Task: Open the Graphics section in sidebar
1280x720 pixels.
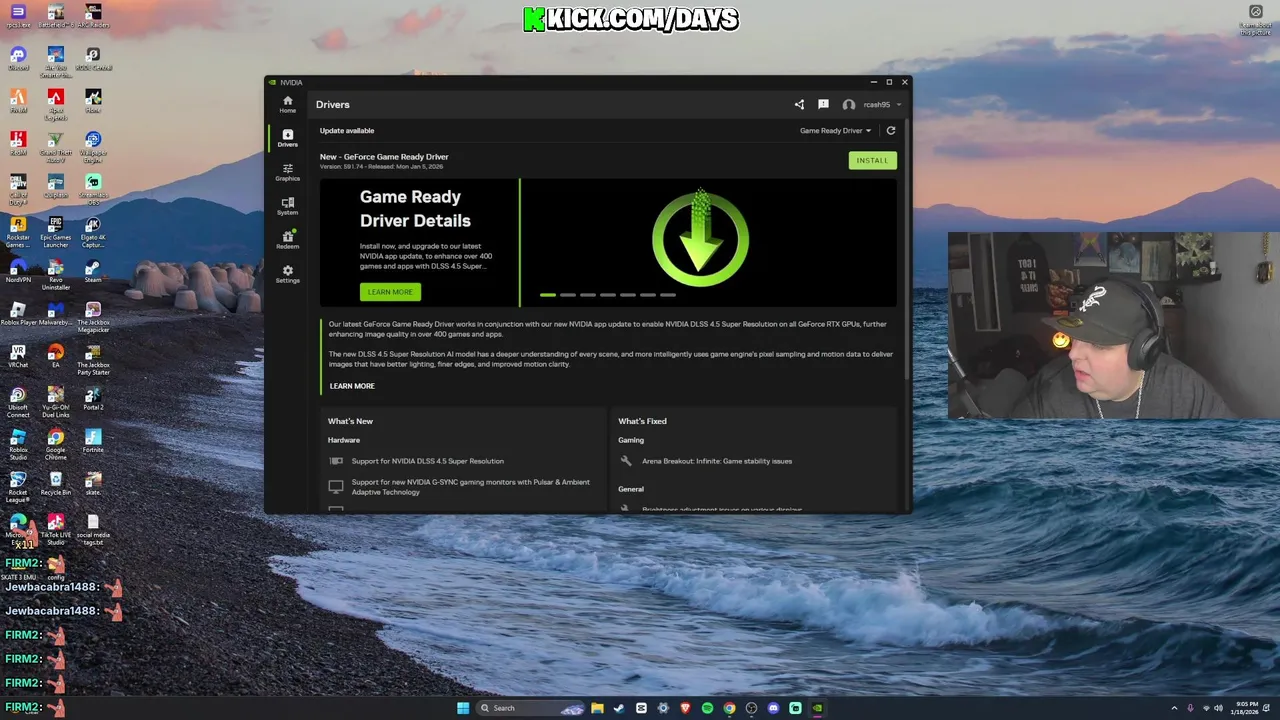Action: (288, 172)
